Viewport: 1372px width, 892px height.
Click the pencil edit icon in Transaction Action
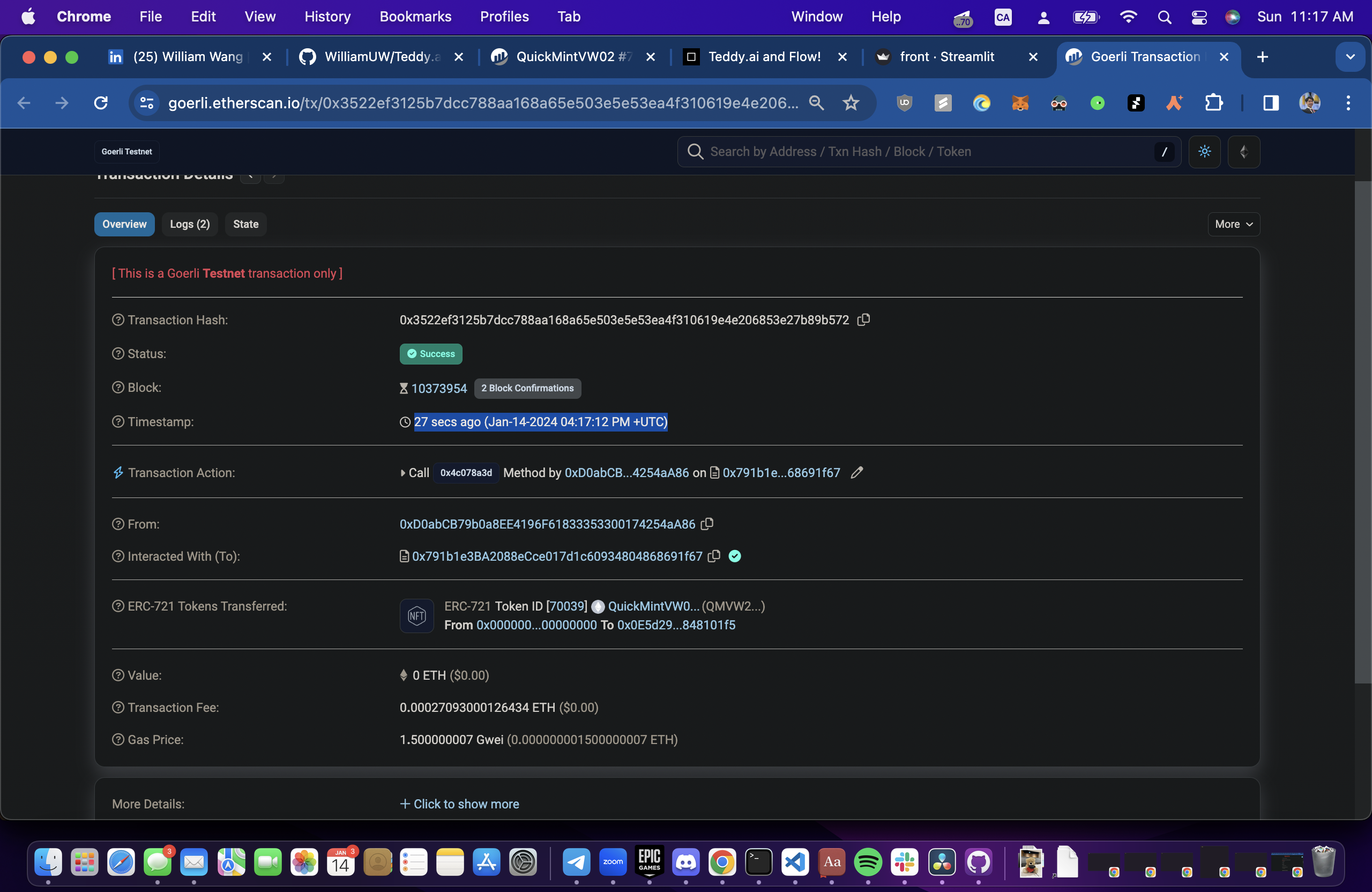[856, 472]
